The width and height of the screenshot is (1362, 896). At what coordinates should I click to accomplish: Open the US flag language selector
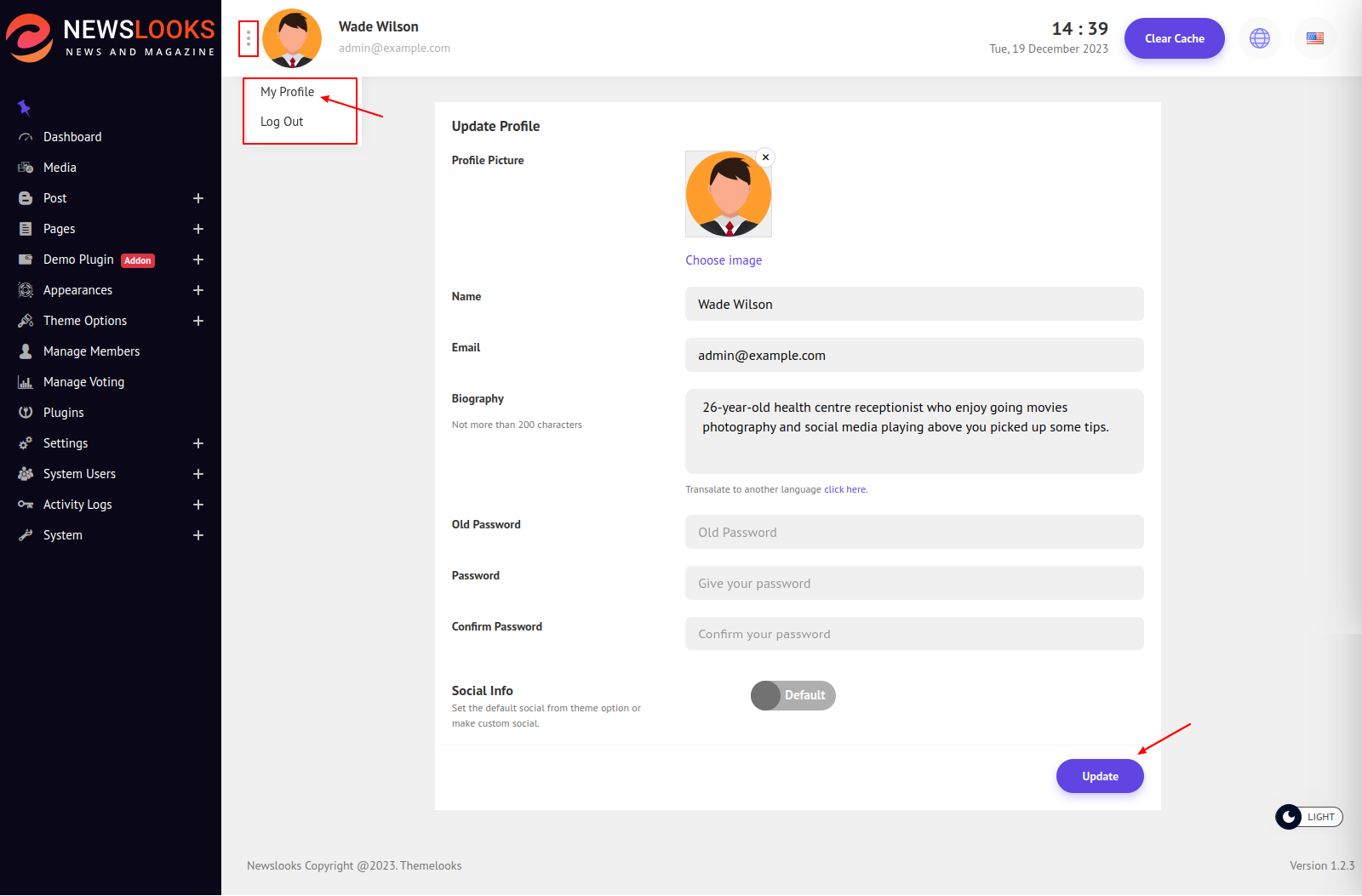click(1314, 38)
